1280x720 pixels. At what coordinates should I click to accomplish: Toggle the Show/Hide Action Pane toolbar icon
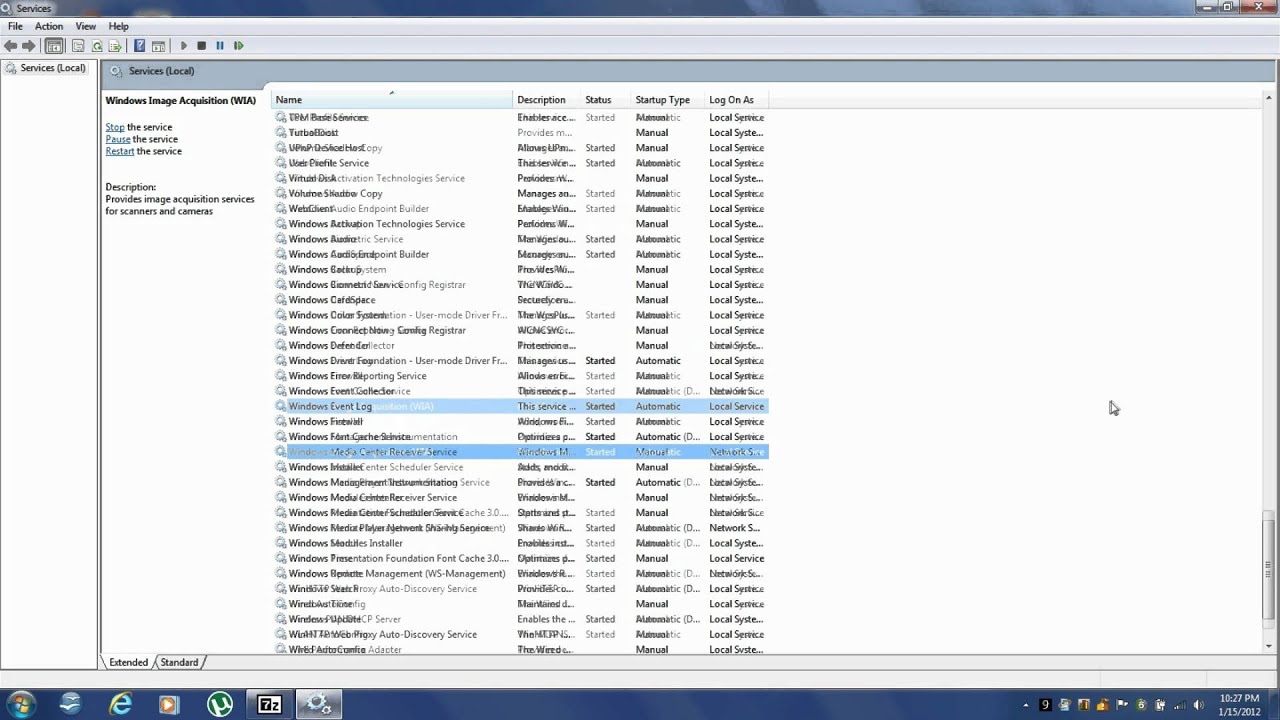(158, 46)
